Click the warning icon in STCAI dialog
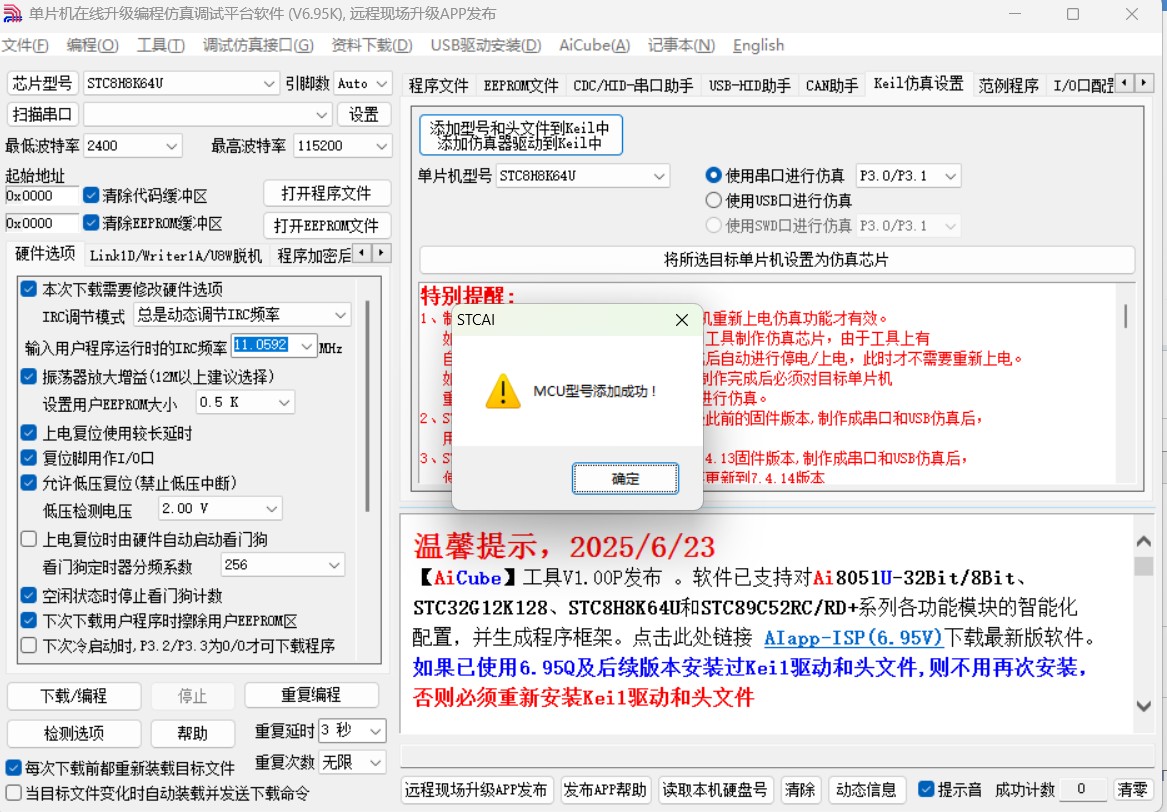Viewport: 1167px width, 812px height. (x=502, y=391)
